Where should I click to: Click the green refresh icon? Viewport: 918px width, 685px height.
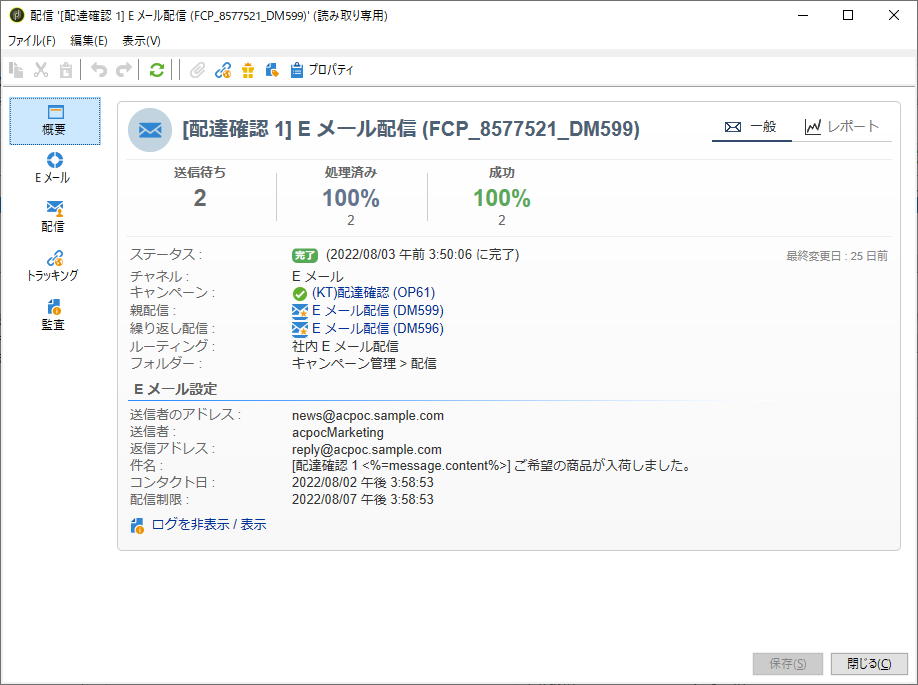click(156, 70)
